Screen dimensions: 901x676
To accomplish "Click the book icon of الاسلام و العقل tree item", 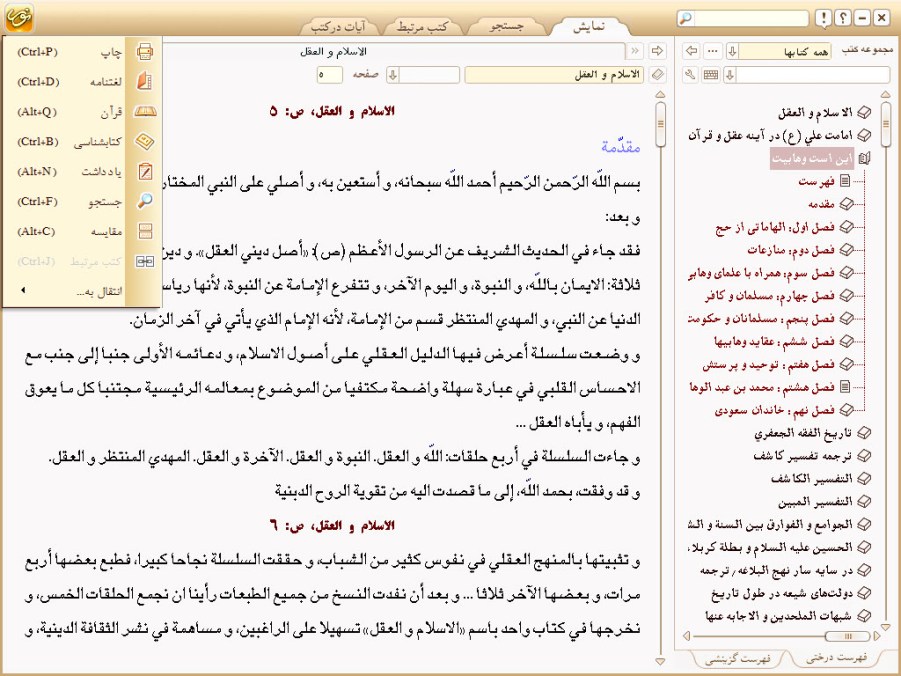I will coord(864,113).
